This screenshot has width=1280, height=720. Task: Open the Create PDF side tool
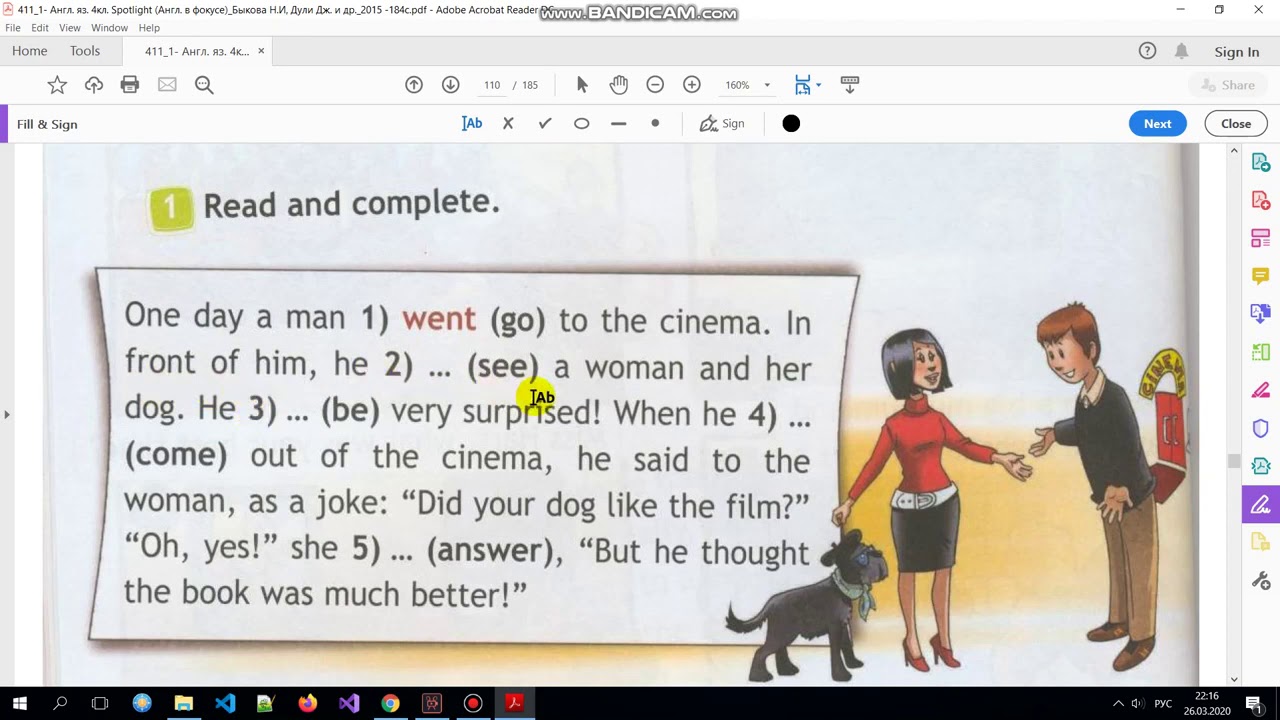tap(1261, 201)
